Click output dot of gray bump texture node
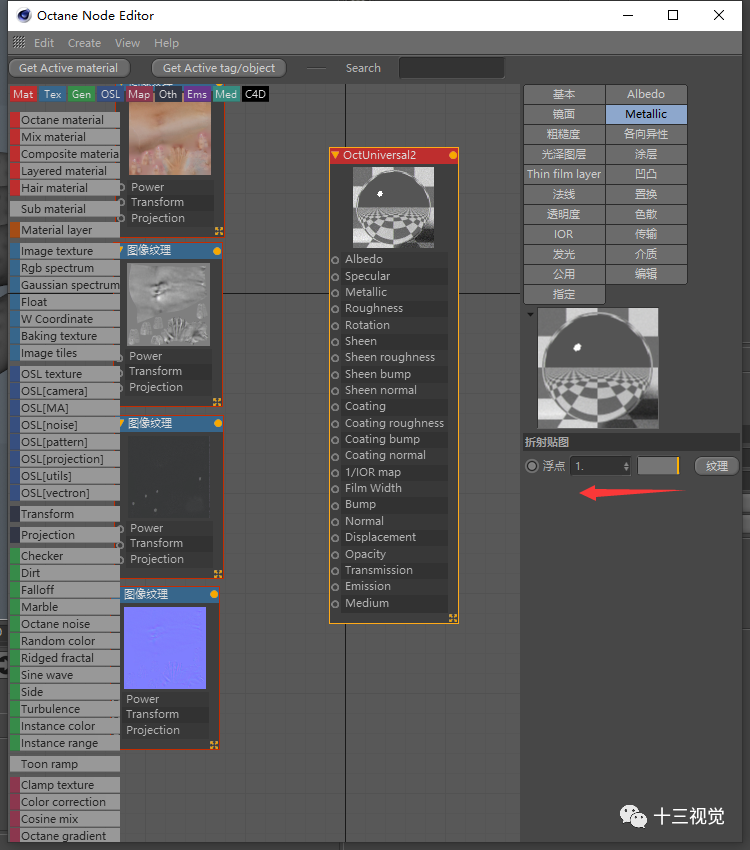 click(x=217, y=251)
